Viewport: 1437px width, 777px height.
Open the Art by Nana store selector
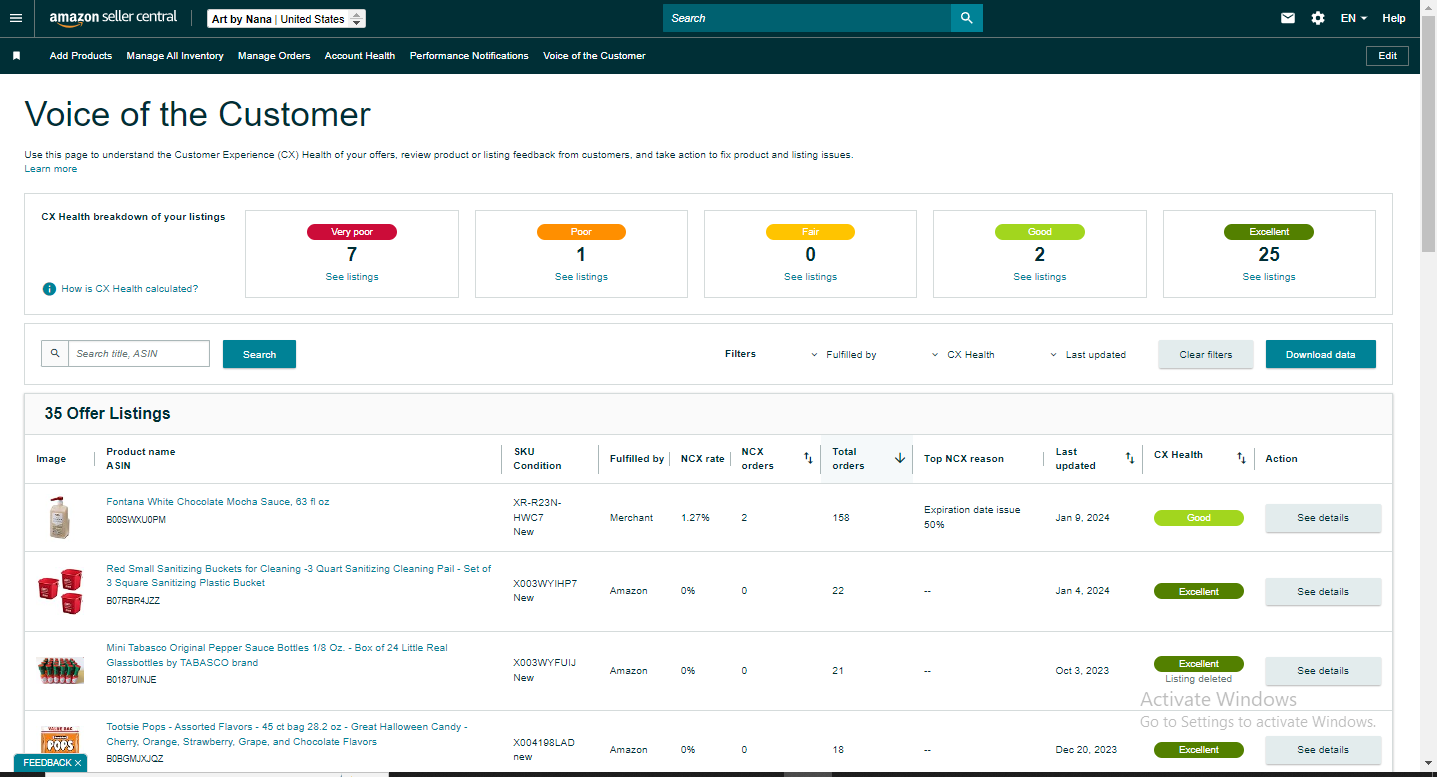[x=287, y=19]
